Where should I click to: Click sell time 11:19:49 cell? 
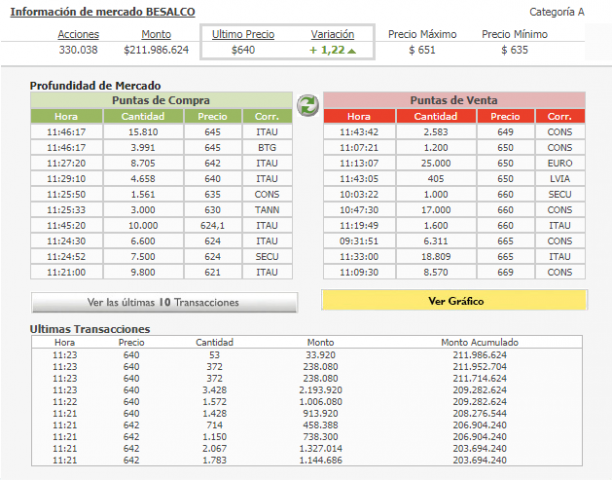click(x=359, y=226)
